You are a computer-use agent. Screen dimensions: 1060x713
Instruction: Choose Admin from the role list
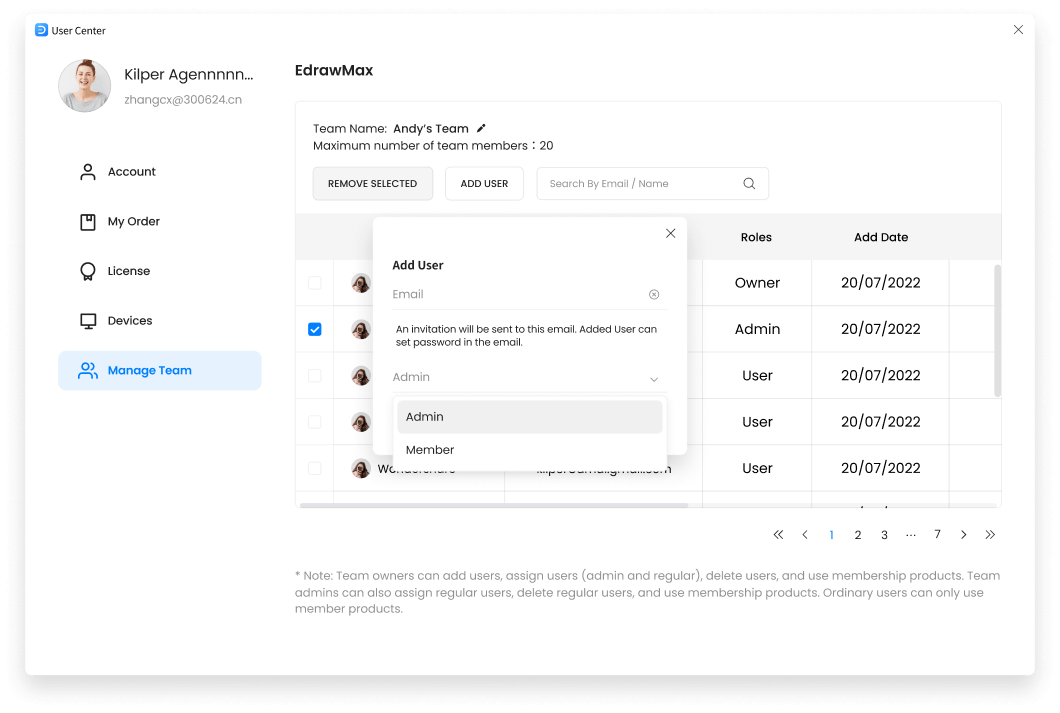(529, 417)
